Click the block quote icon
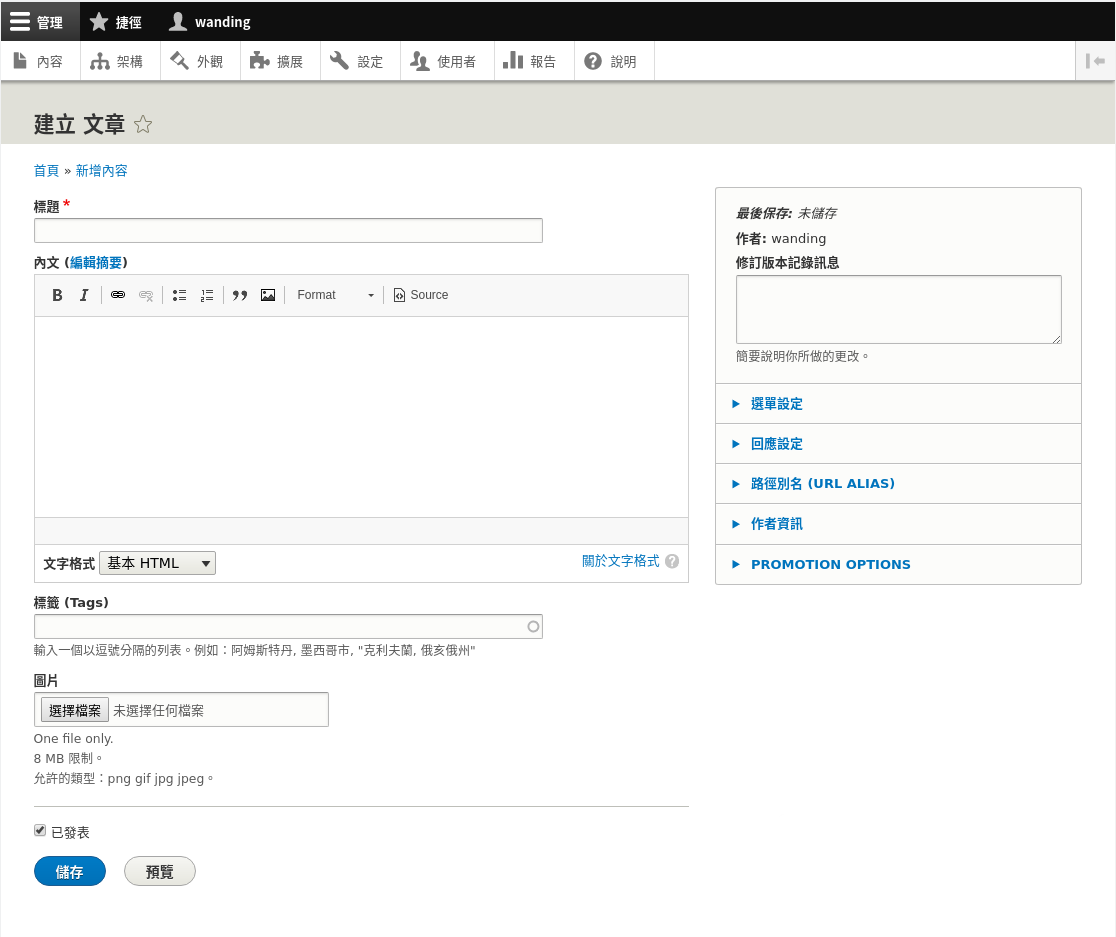Viewport: 1116px width, 937px height. point(240,295)
